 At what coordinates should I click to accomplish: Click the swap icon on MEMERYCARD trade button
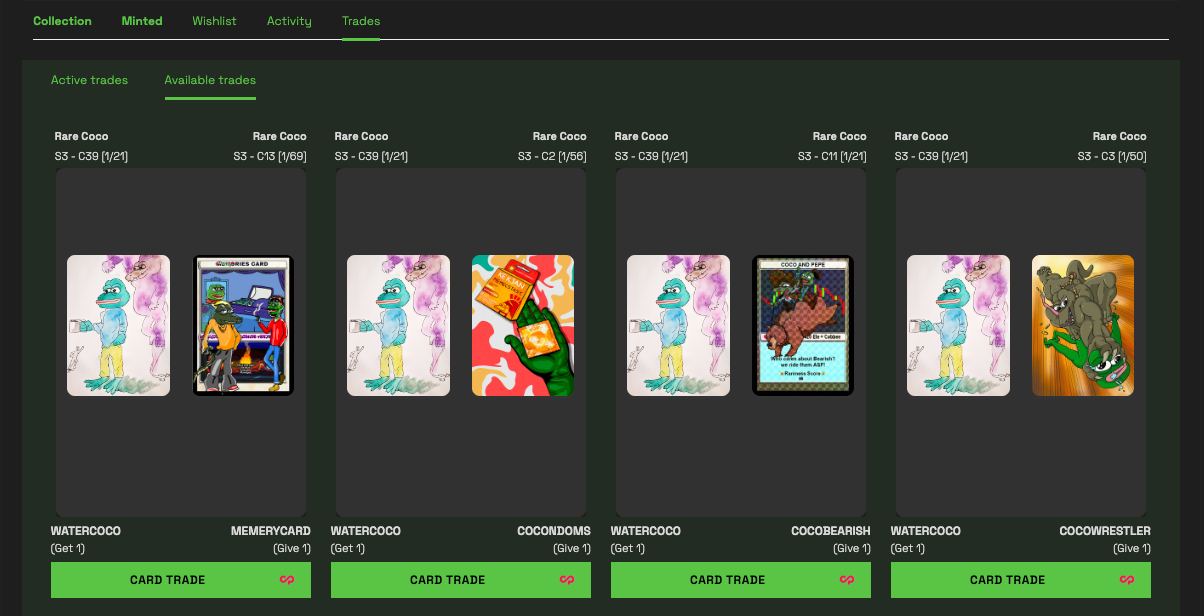click(287, 580)
